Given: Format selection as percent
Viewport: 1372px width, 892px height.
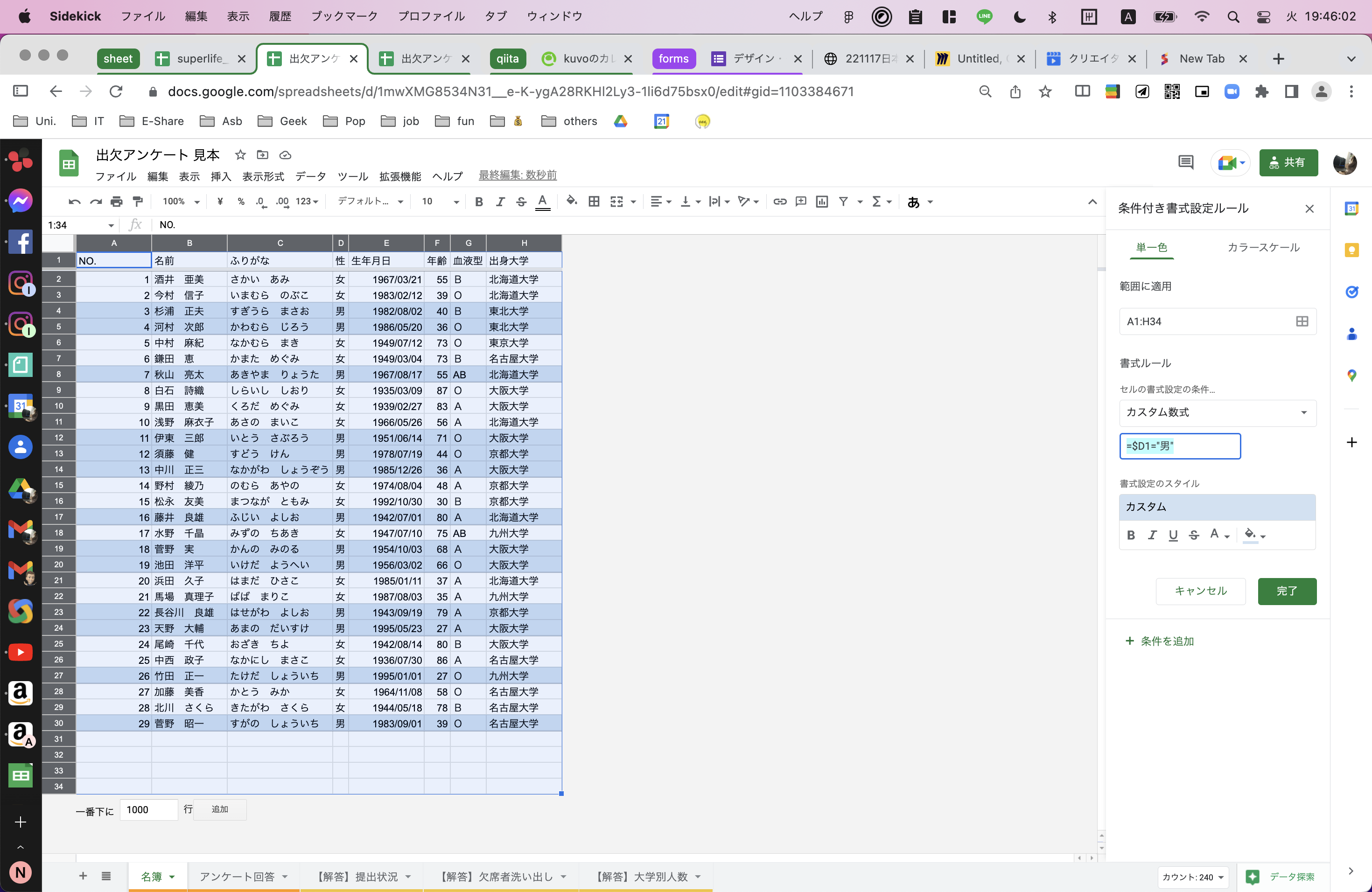Looking at the screenshot, I should (241, 202).
